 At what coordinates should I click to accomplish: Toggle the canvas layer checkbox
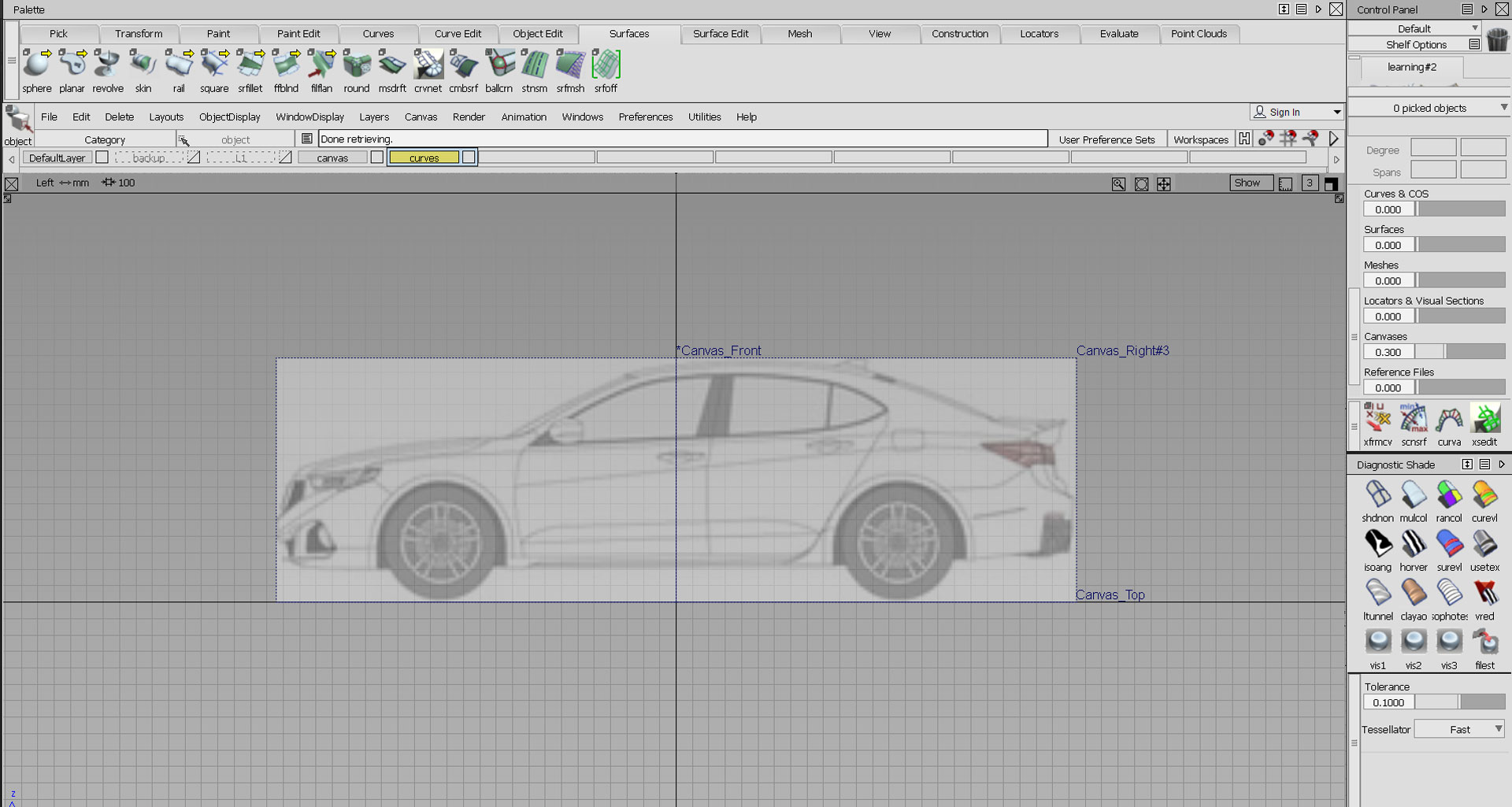click(377, 157)
